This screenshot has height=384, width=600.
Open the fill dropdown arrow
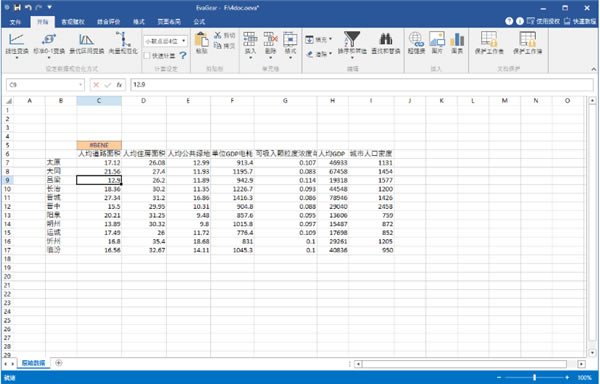330,39
